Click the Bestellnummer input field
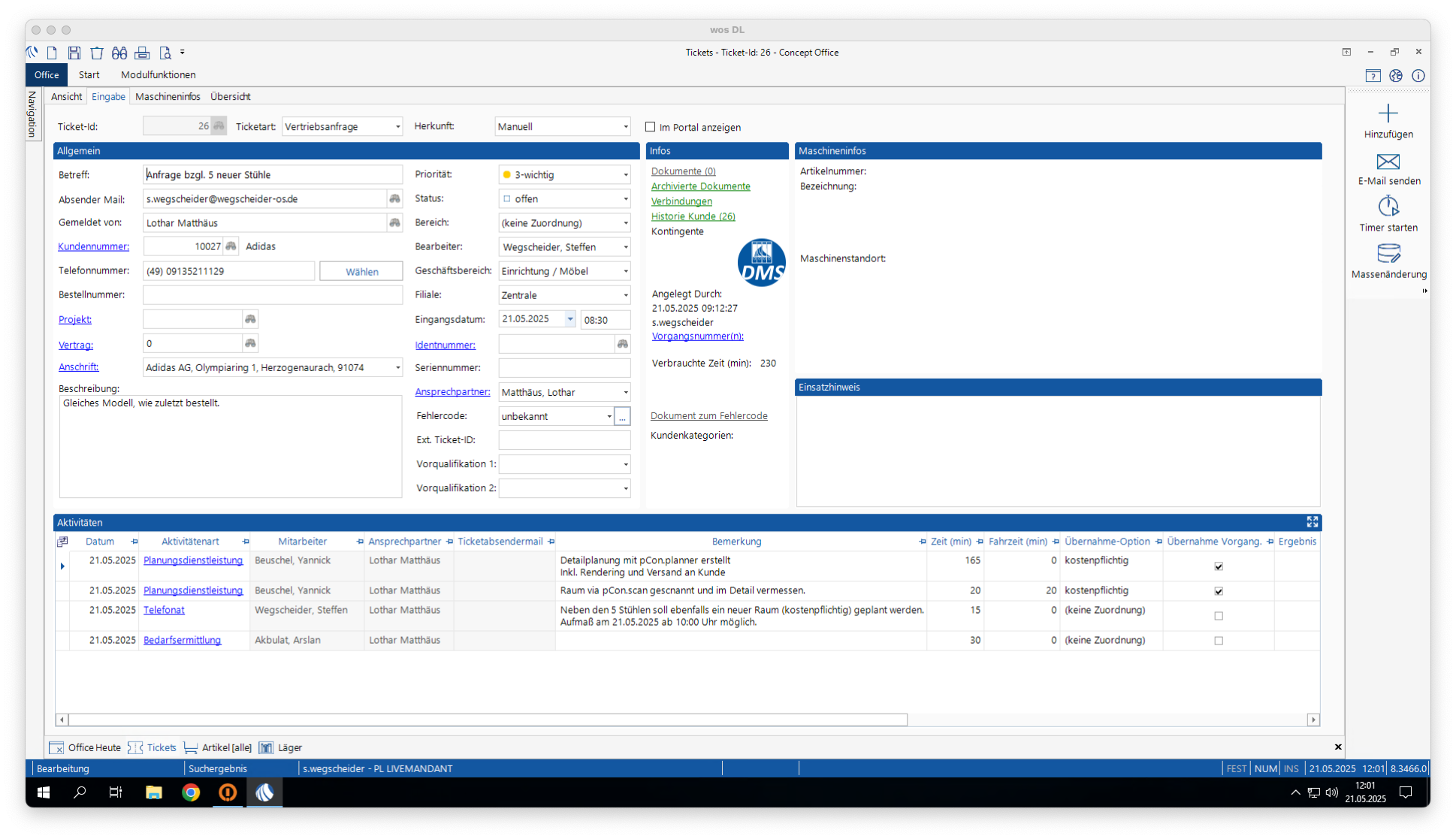 pos(272,295)
